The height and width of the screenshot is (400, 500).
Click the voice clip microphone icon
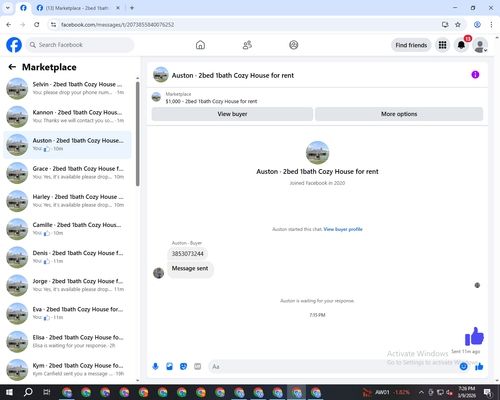155,367
